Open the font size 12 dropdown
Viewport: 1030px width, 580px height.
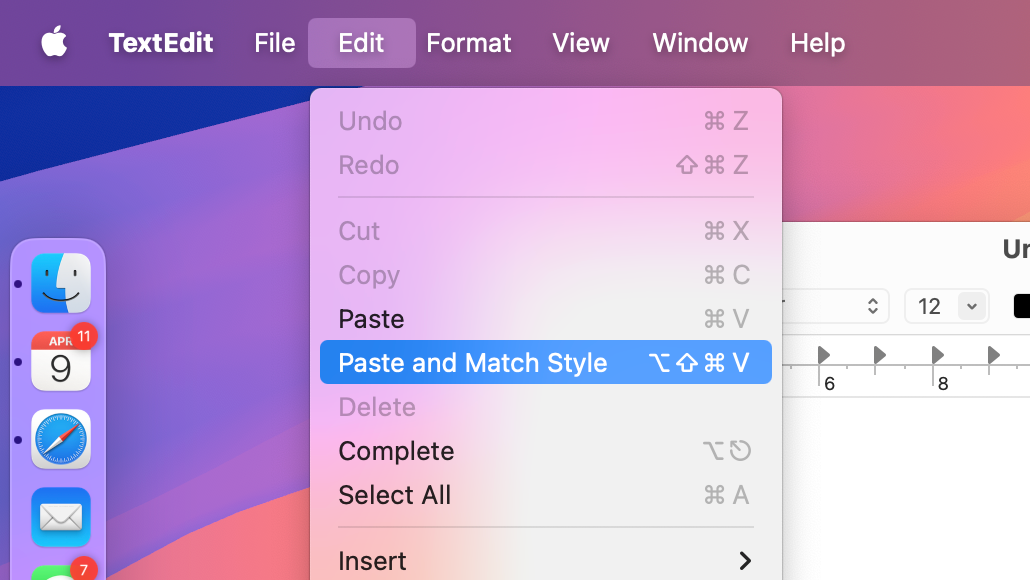tap(971, 306)
